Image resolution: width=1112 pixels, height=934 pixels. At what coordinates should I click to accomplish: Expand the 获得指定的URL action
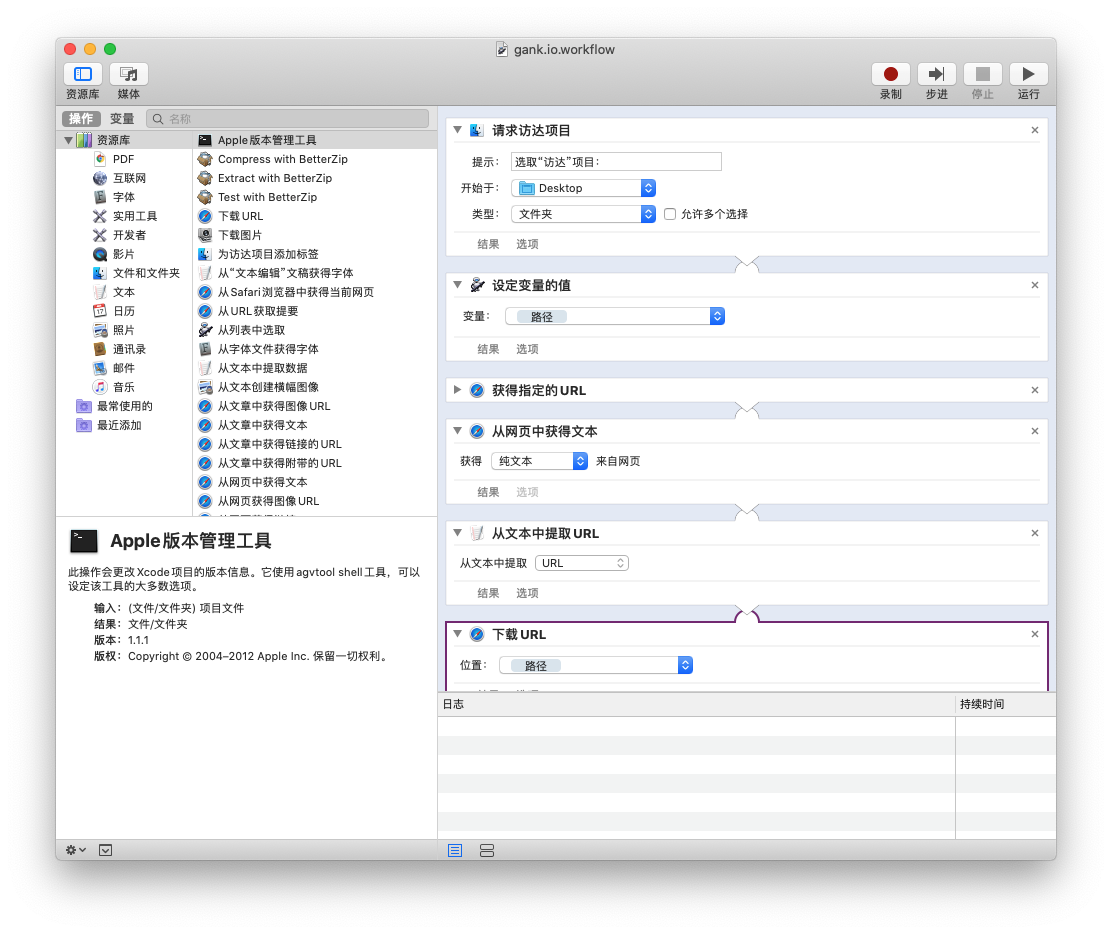(457, 390)
